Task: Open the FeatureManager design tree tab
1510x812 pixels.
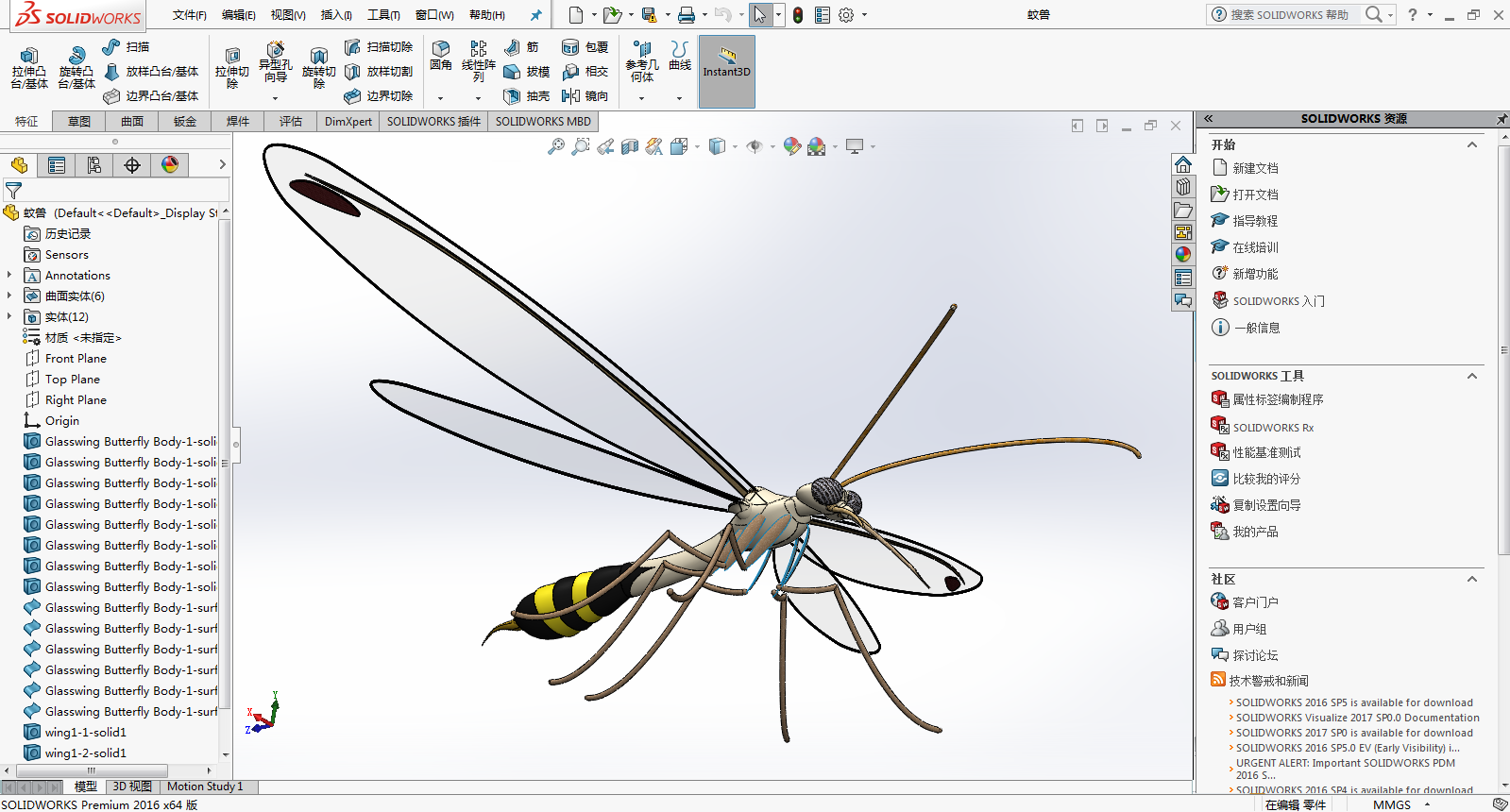Action: 19,165
